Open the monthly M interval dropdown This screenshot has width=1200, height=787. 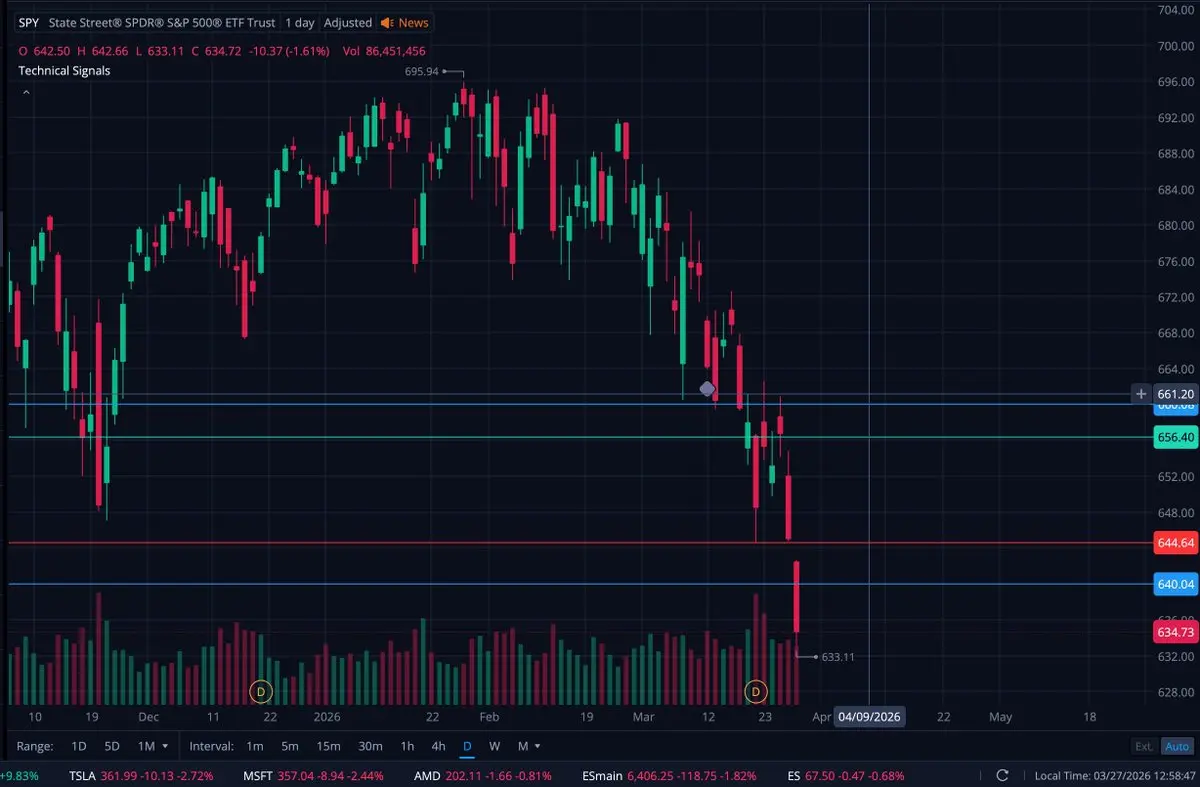coord(529,746)
